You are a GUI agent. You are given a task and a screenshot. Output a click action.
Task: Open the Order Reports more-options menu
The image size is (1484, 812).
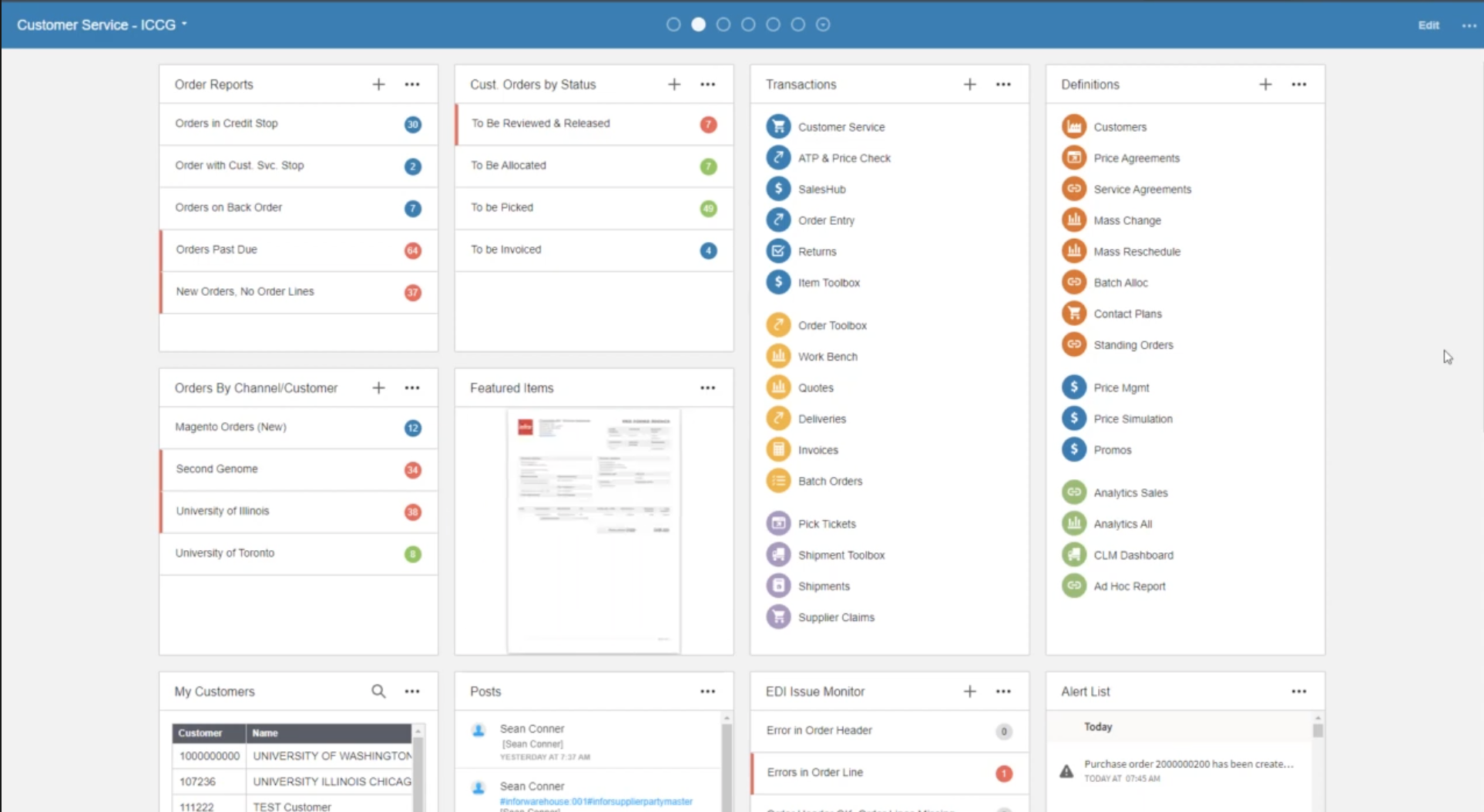[x=412, y=85]
